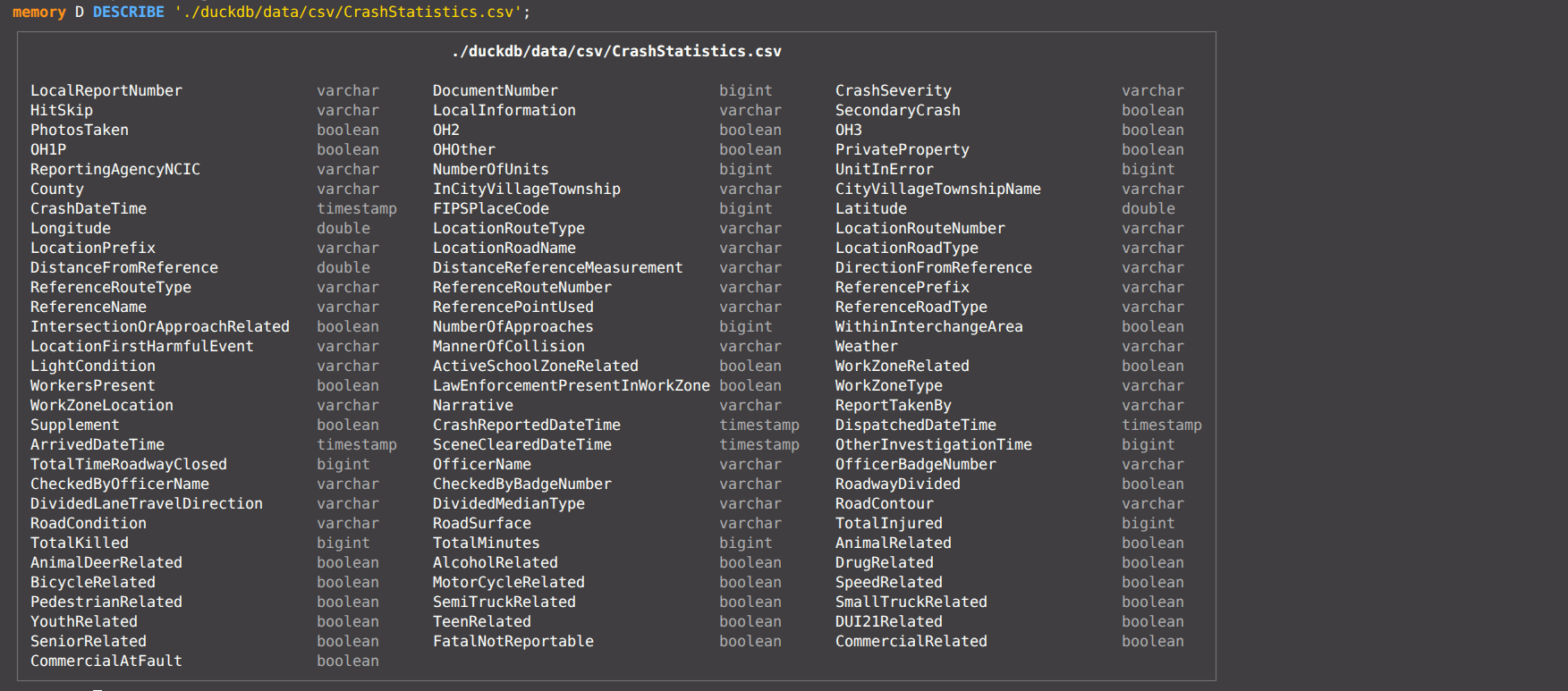Click the TotalKilled column name
The height and width of the screenshot is (691, 1568).
(x=80, y=544)
